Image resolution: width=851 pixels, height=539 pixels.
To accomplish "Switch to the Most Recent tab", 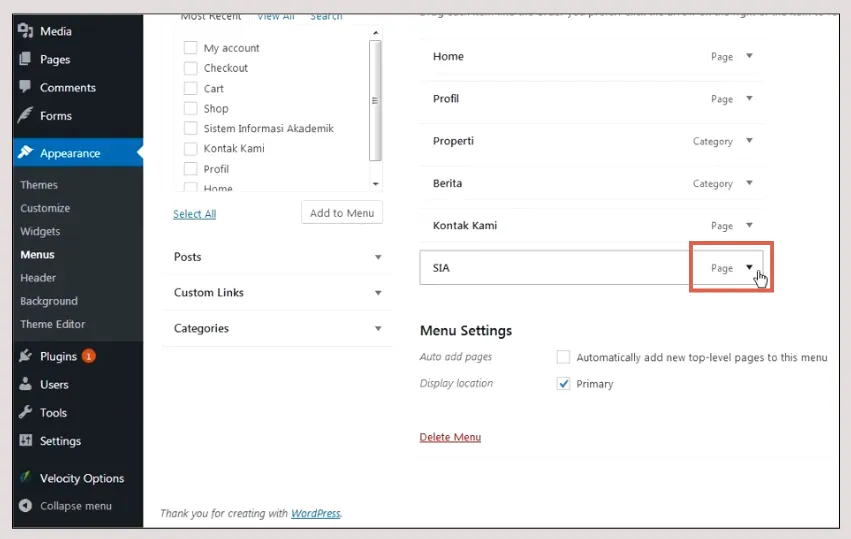I will tap(211, 17).
